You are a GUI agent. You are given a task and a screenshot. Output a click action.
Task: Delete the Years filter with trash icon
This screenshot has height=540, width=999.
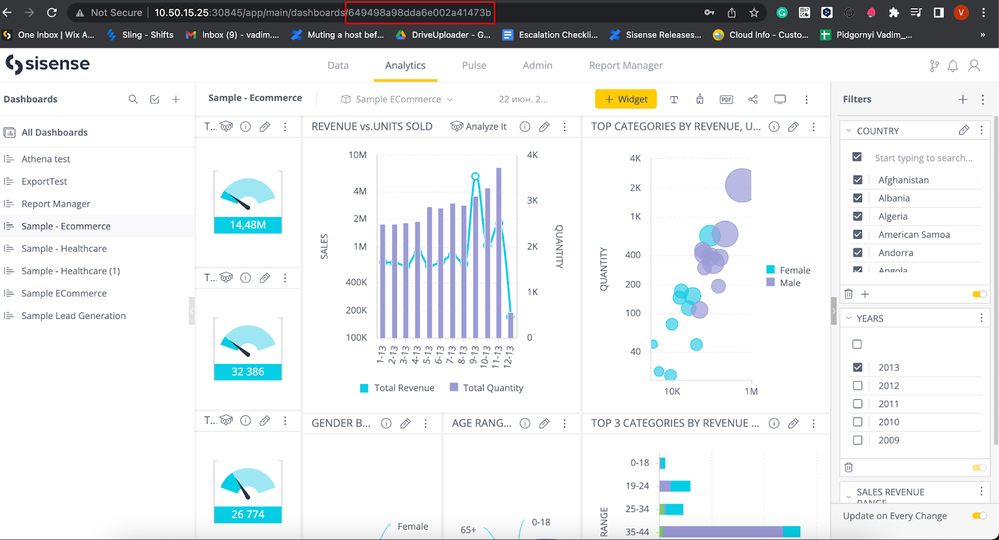point(849,467)
